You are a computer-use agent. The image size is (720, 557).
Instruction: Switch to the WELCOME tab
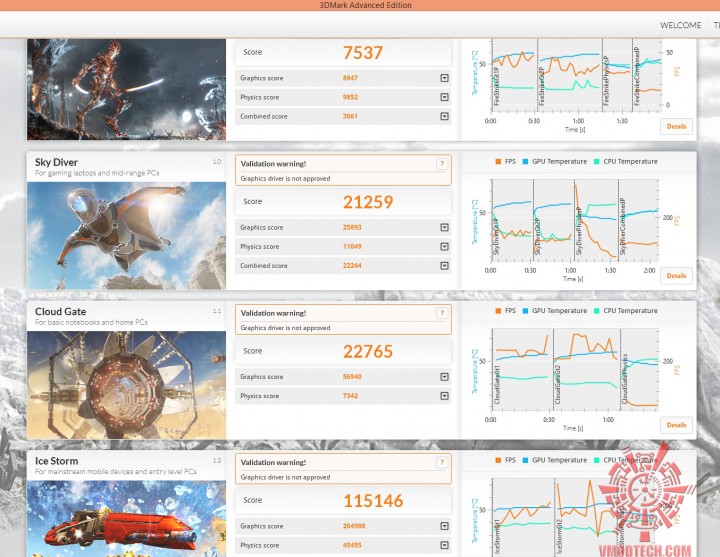[x=681, y=25]
